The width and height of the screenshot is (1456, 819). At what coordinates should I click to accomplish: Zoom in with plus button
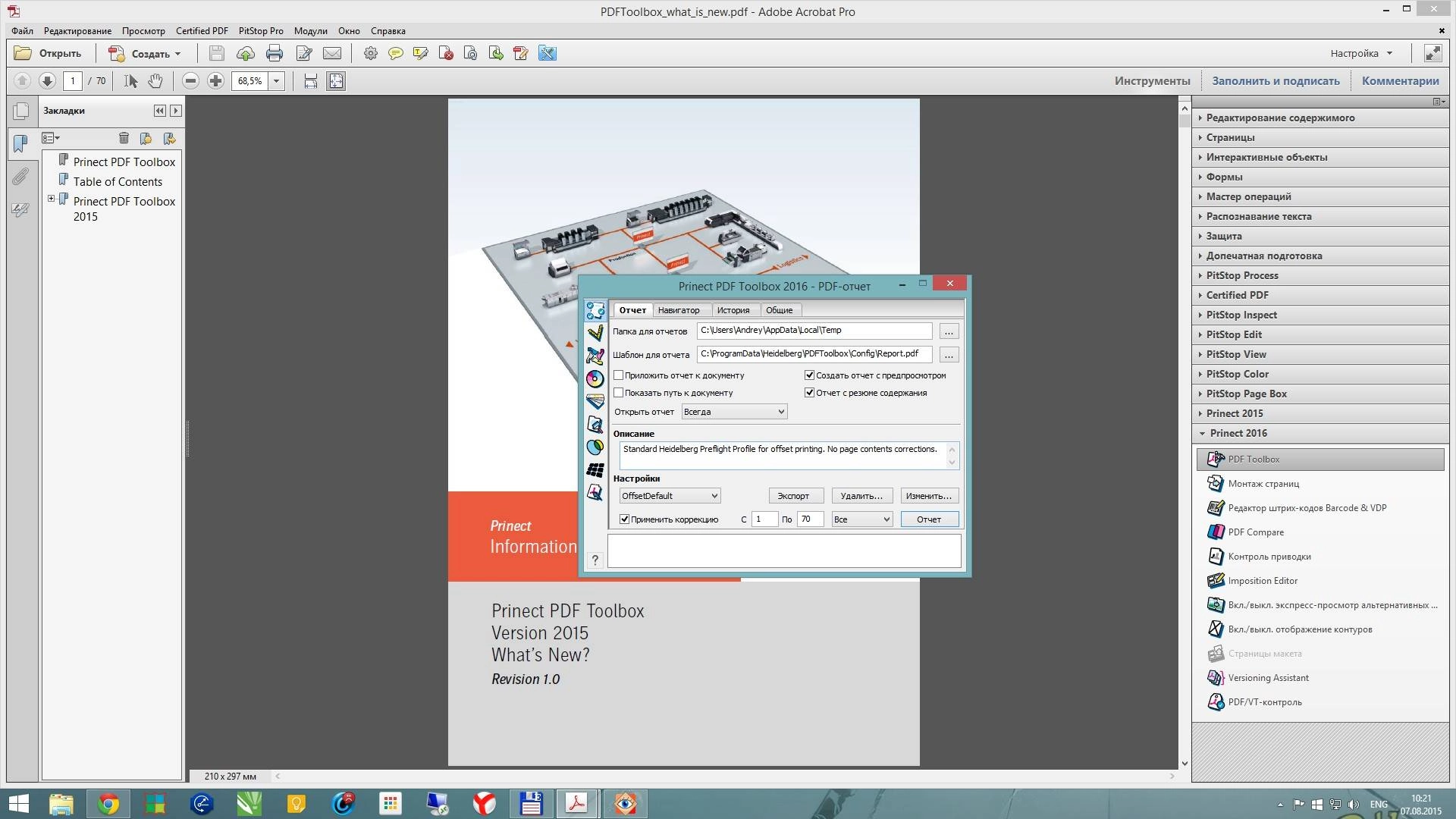pyautogui.click(x=215, y=80)
